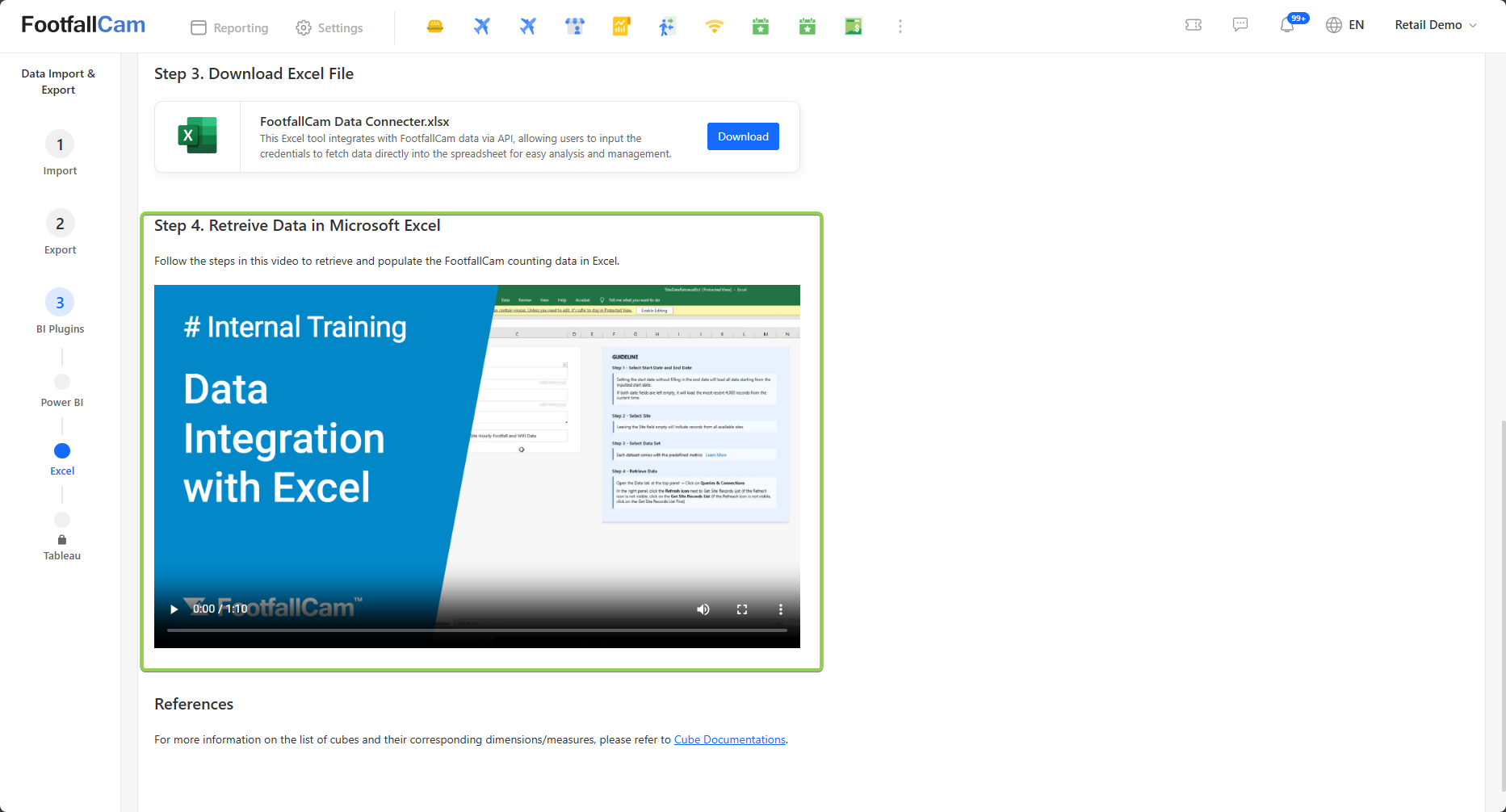The width and height of the screenshot is (1506, 812).
Task: Click the 'FootfallCam Data Connecter.xlsx' file name
Action: [x=354, y=121]
